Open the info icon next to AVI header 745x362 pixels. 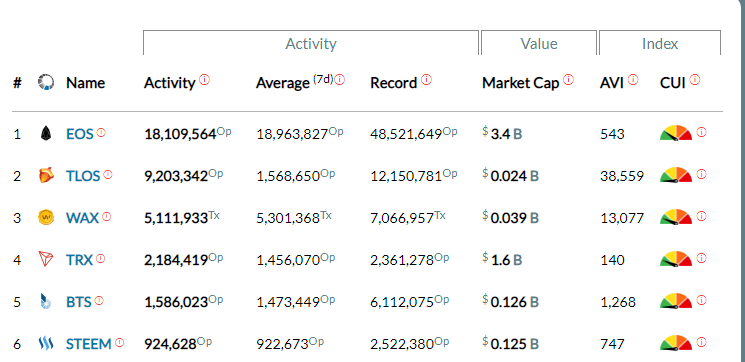pos(633,79)
